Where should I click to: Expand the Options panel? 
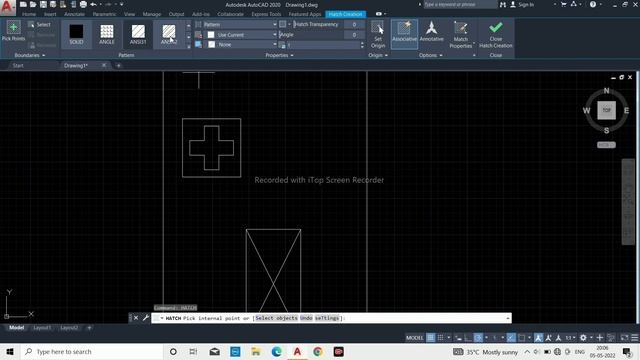(x=430, y=55)
